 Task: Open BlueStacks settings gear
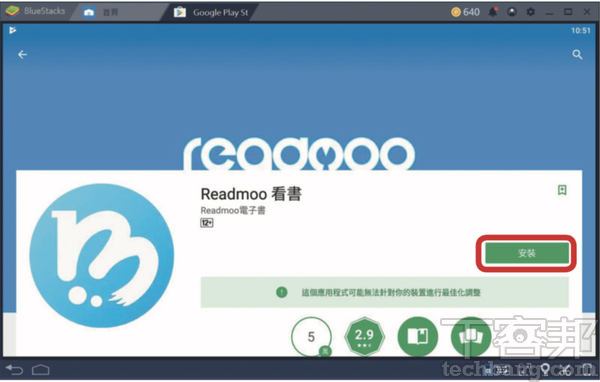(x=530, y=12)
